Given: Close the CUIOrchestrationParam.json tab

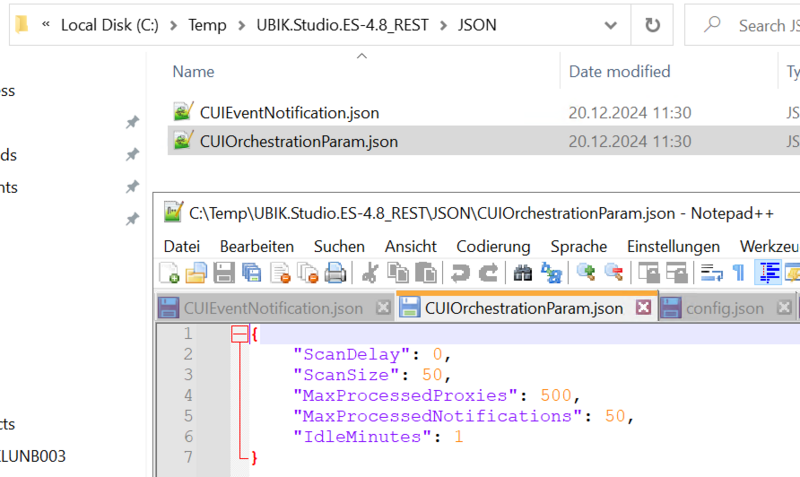Looking at the screenshot, I should (643, 308).
